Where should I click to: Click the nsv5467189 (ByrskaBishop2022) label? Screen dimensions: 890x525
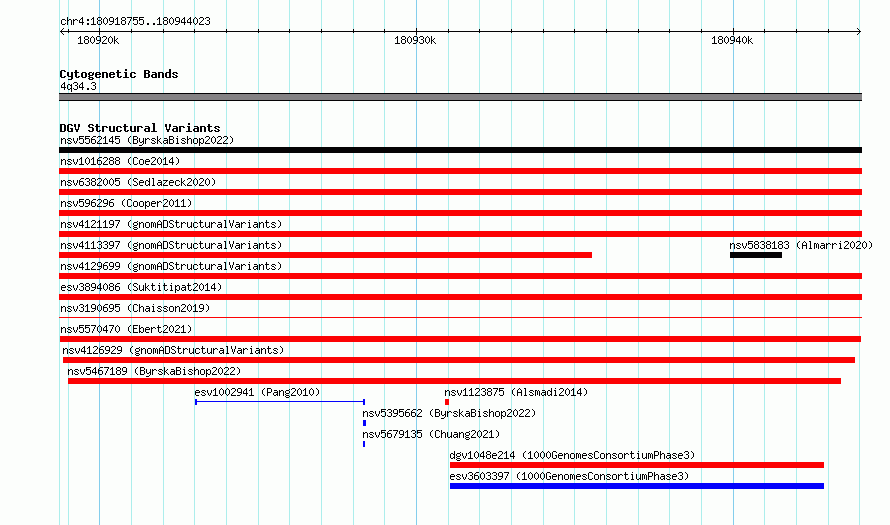(x=154, y=371)
